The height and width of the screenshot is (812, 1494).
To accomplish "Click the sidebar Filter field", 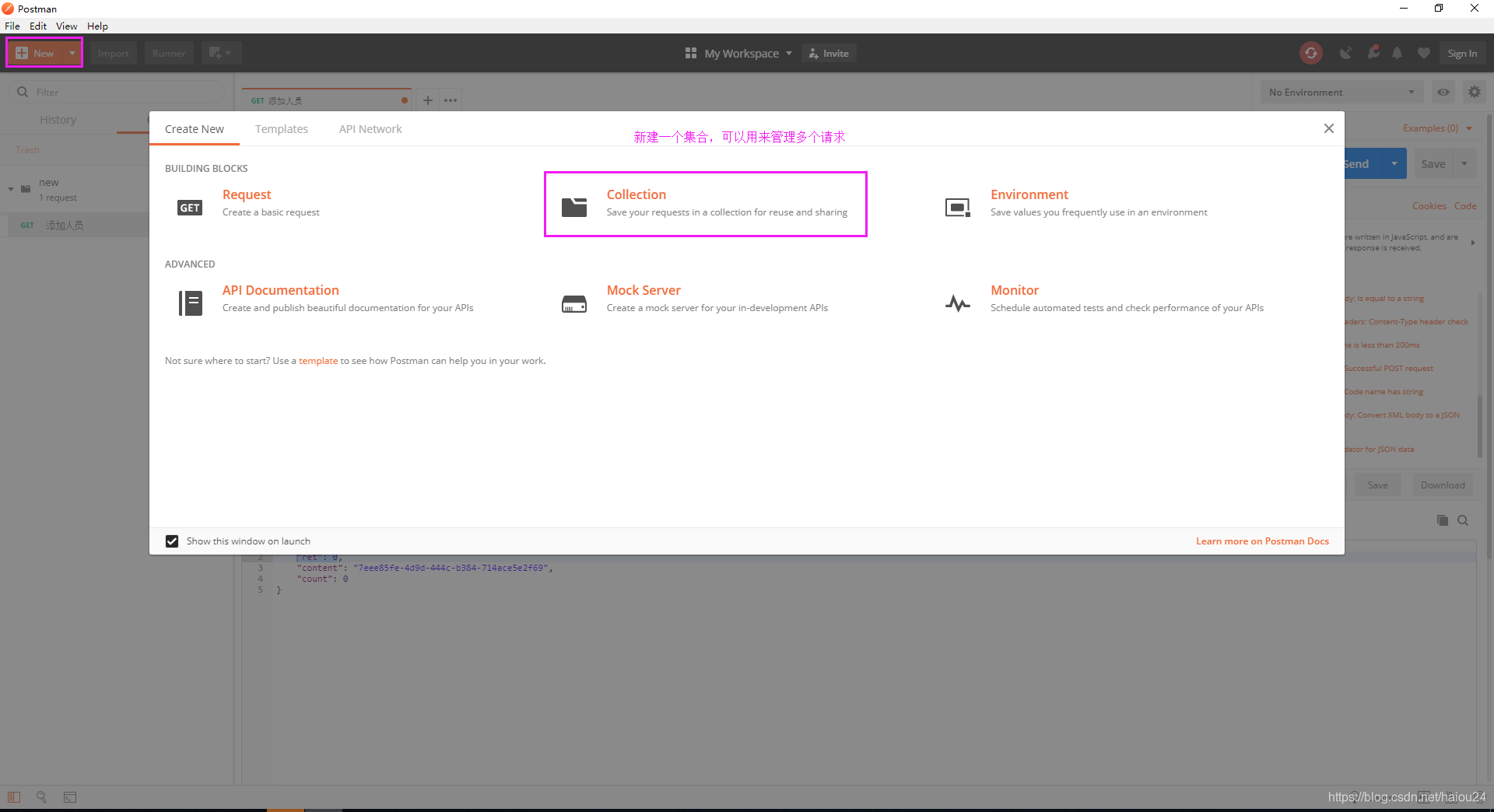I will [x=117, y=92].
